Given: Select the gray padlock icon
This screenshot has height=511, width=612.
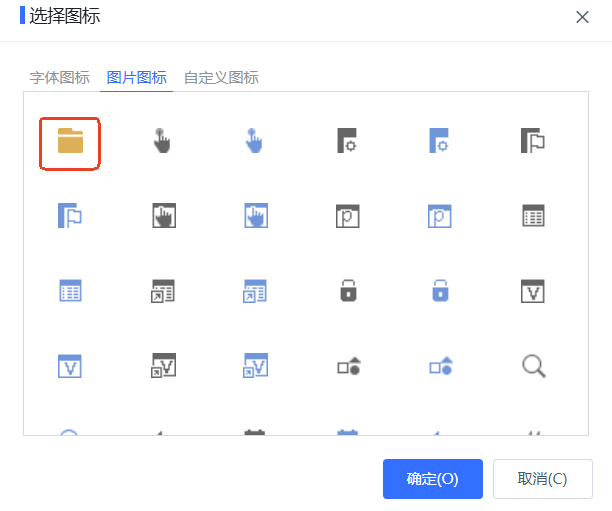Looking at the screenshot, I should [x=348, y=290].
